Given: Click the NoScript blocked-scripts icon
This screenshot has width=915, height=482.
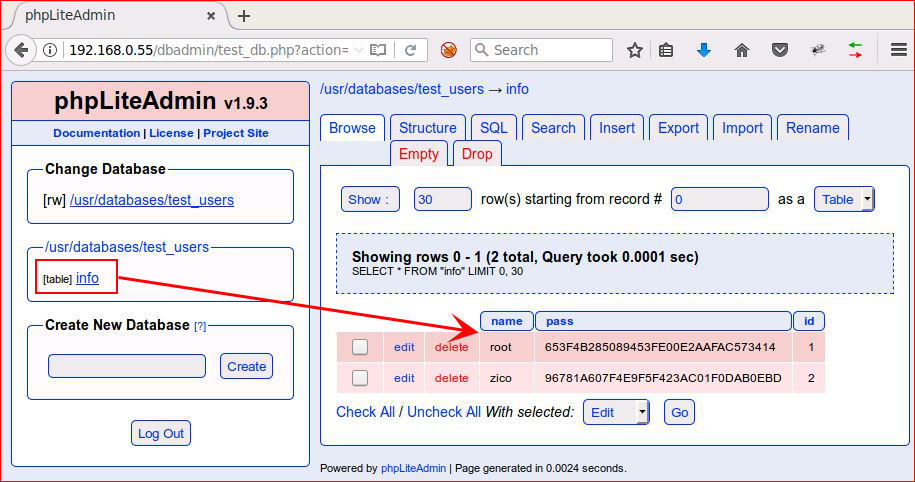Looking at the screenshot, I should (x=448, y=50).
